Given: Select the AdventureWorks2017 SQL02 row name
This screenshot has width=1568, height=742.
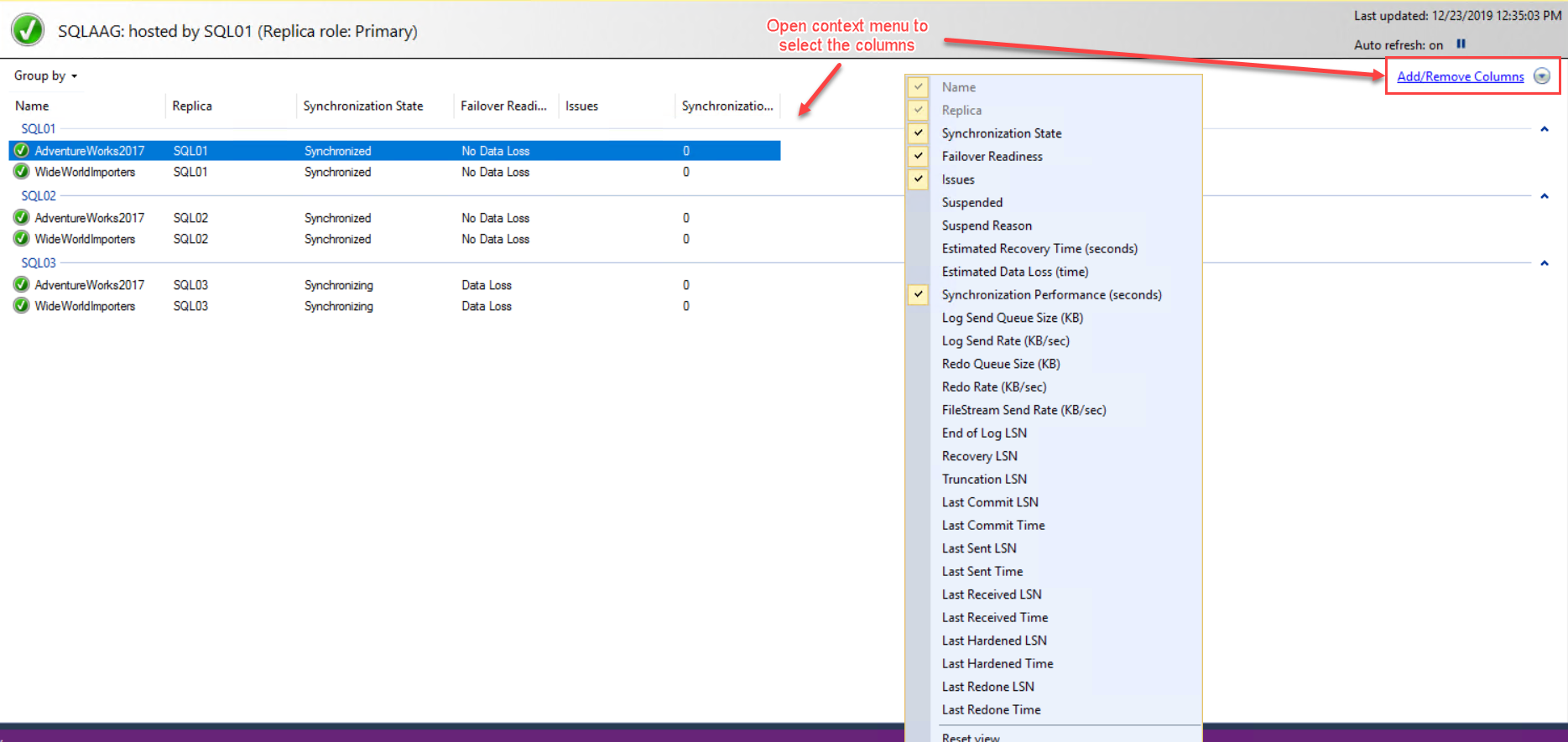Looking at the screenshot, I should [89, 218].
